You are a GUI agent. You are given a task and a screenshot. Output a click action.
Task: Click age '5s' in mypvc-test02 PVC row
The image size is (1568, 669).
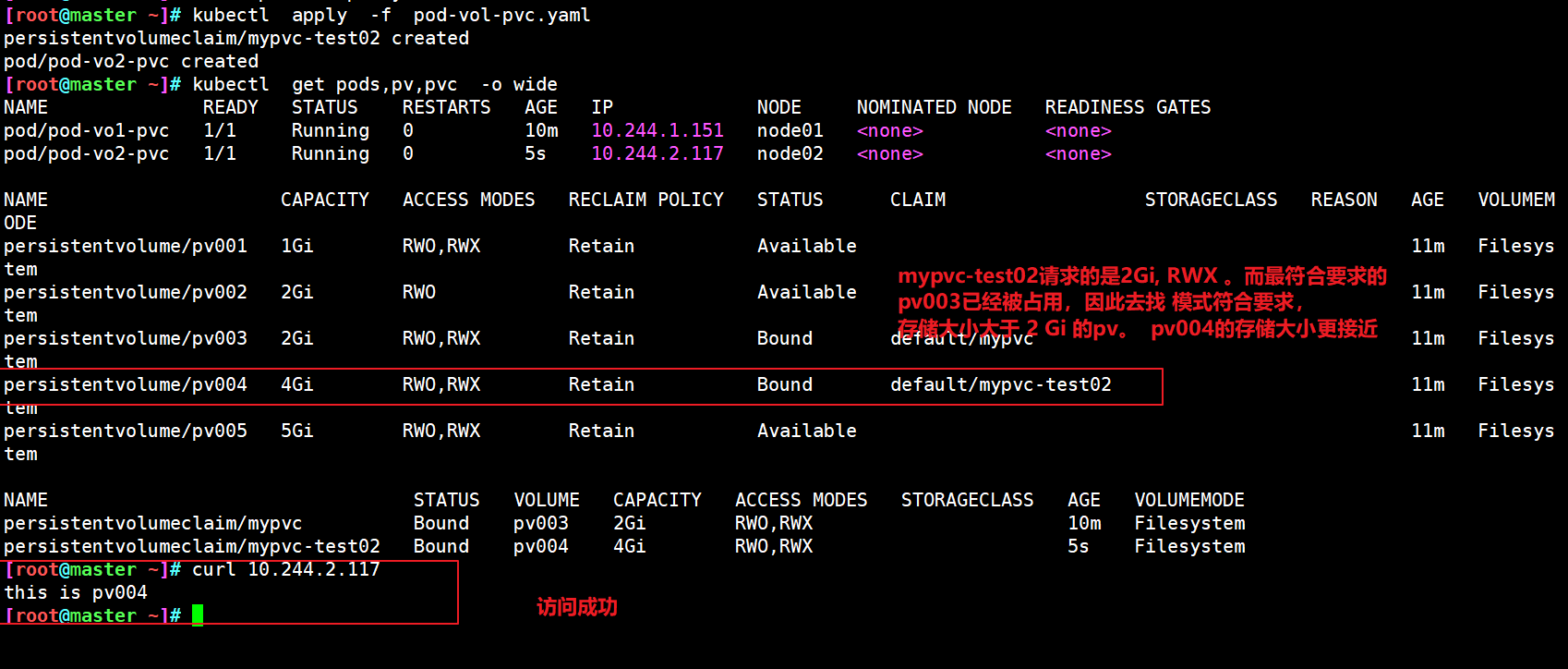click(1079, 546)
